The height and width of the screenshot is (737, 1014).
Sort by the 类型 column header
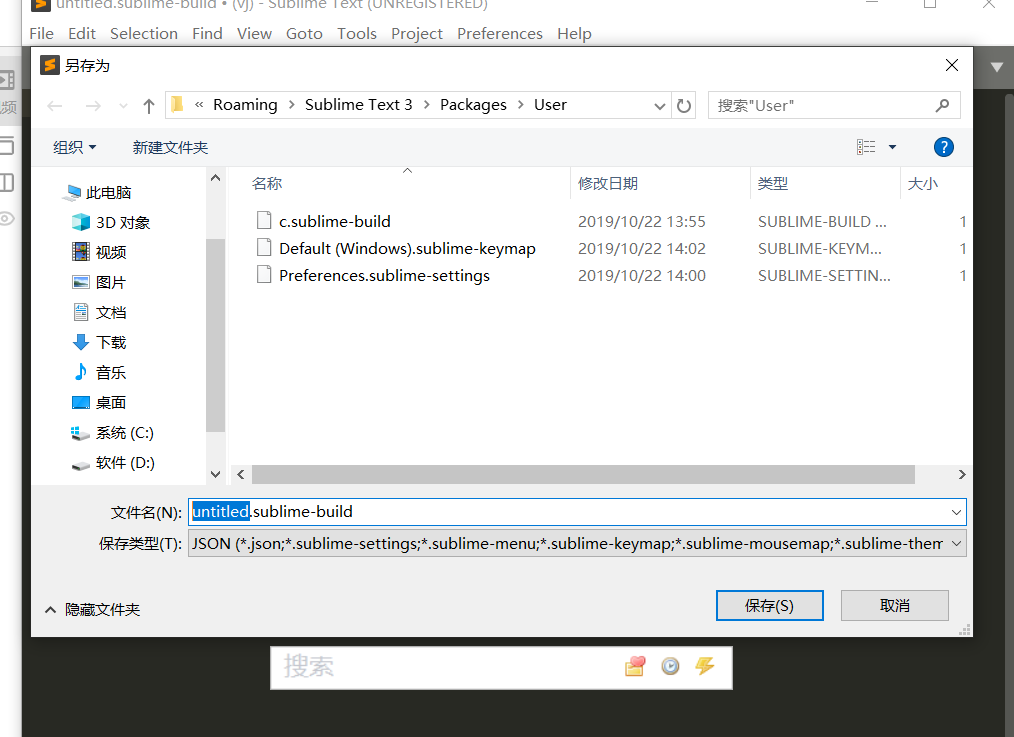[x=773, y=184]
